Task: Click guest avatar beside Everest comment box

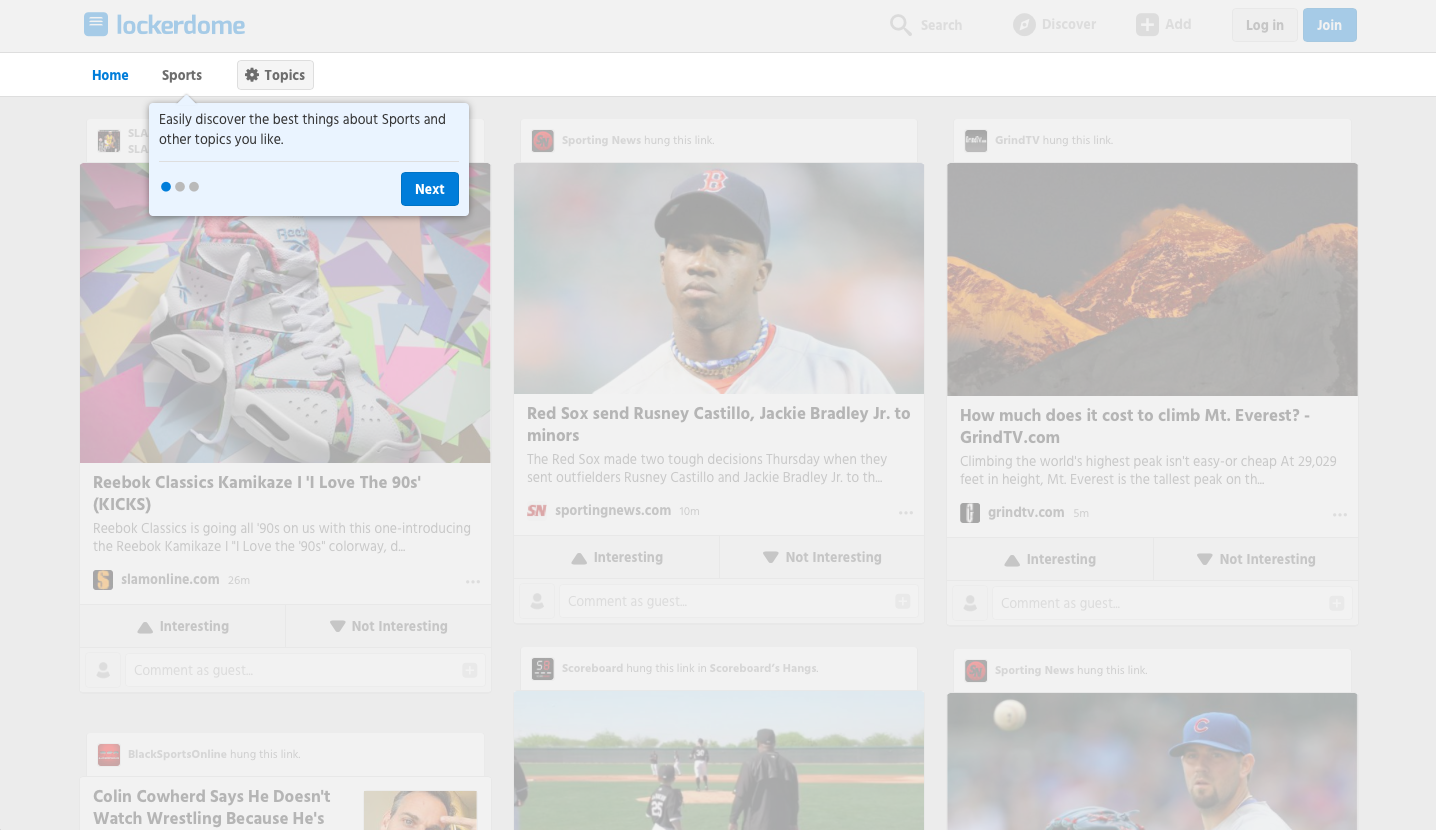Action: [970, 603]
